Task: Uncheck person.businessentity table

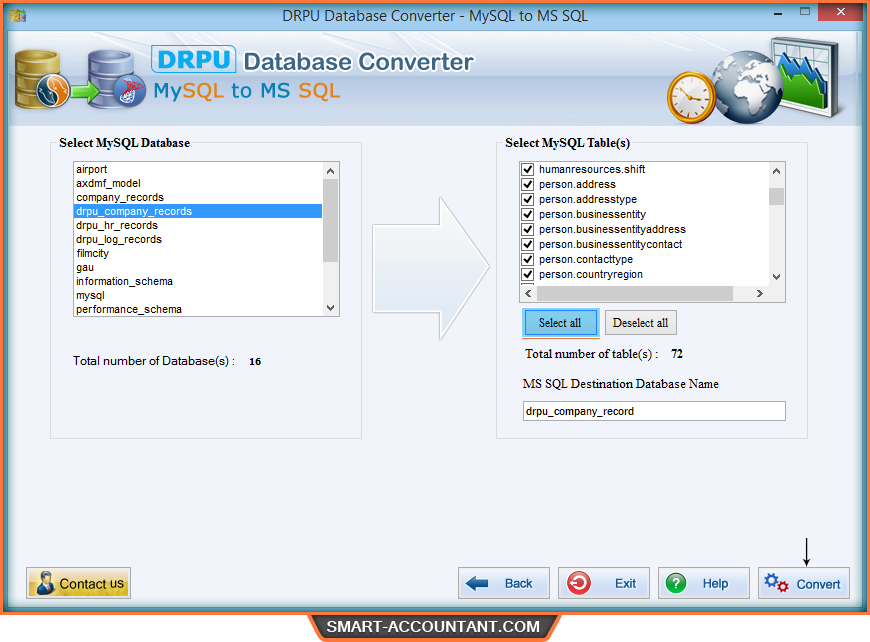Action: click(x=528, y=214)
